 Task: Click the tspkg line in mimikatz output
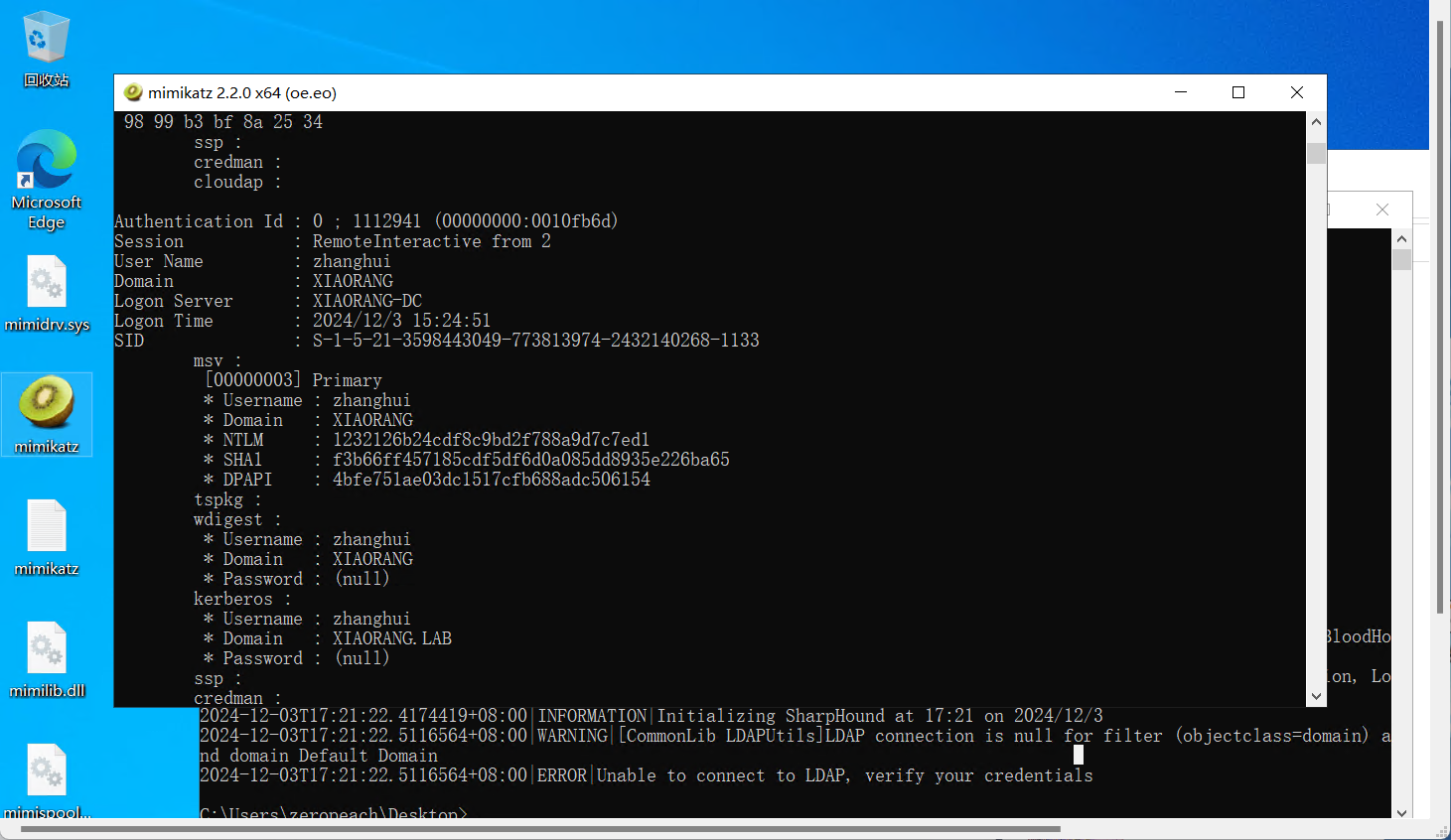pos(227,499)
